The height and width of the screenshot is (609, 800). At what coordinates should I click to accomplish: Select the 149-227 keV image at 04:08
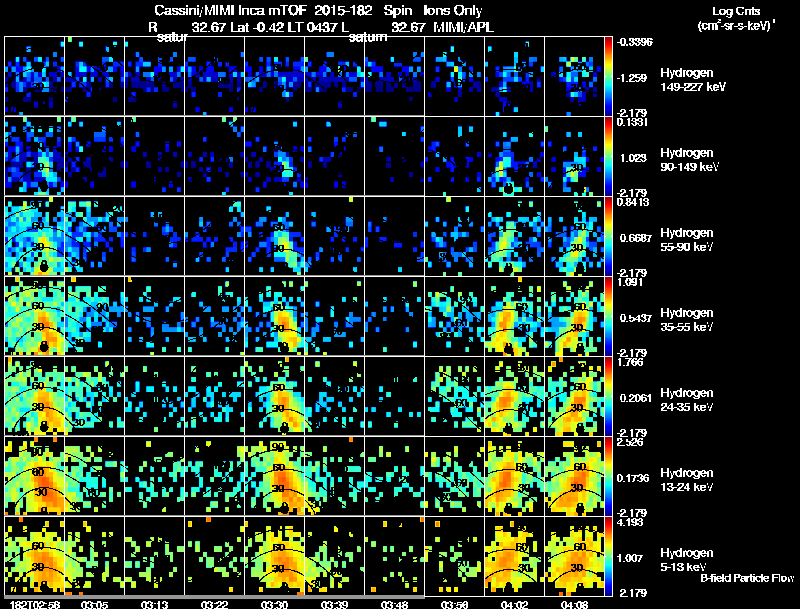click(x=574, y=76)
